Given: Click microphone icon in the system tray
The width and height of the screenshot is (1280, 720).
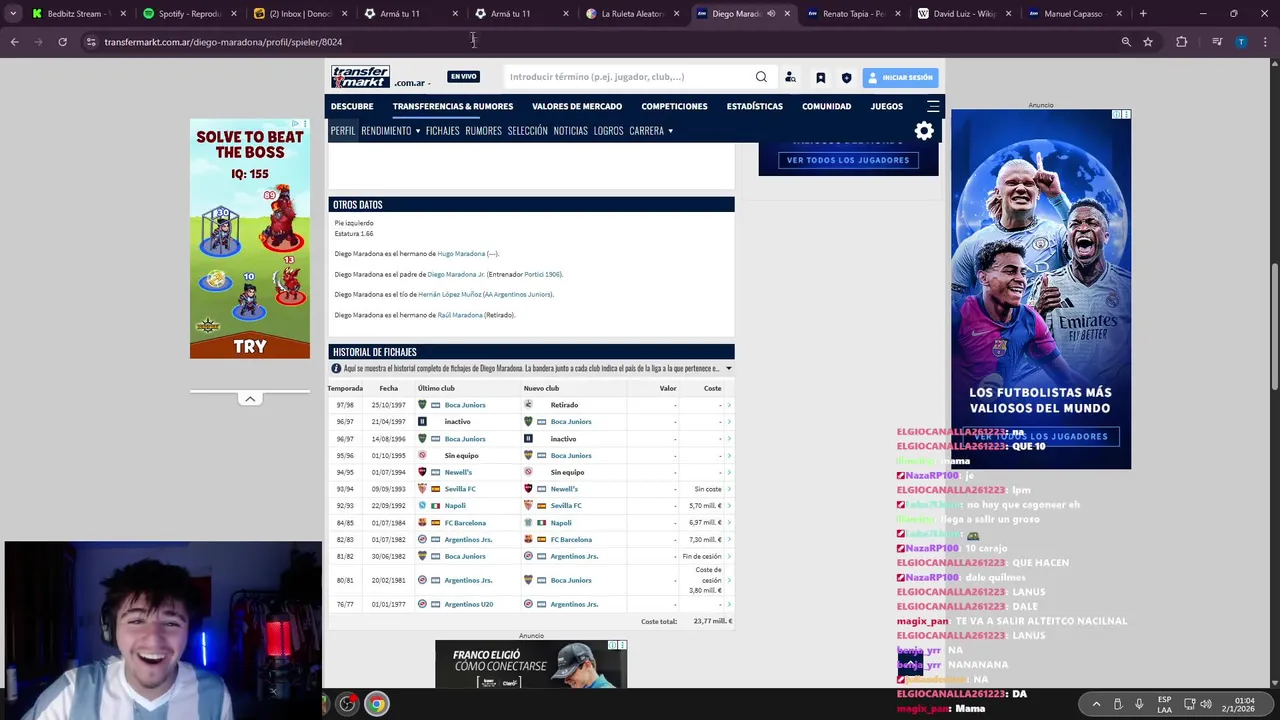Looking at the screenshot, I should (x=1139, y=704).
